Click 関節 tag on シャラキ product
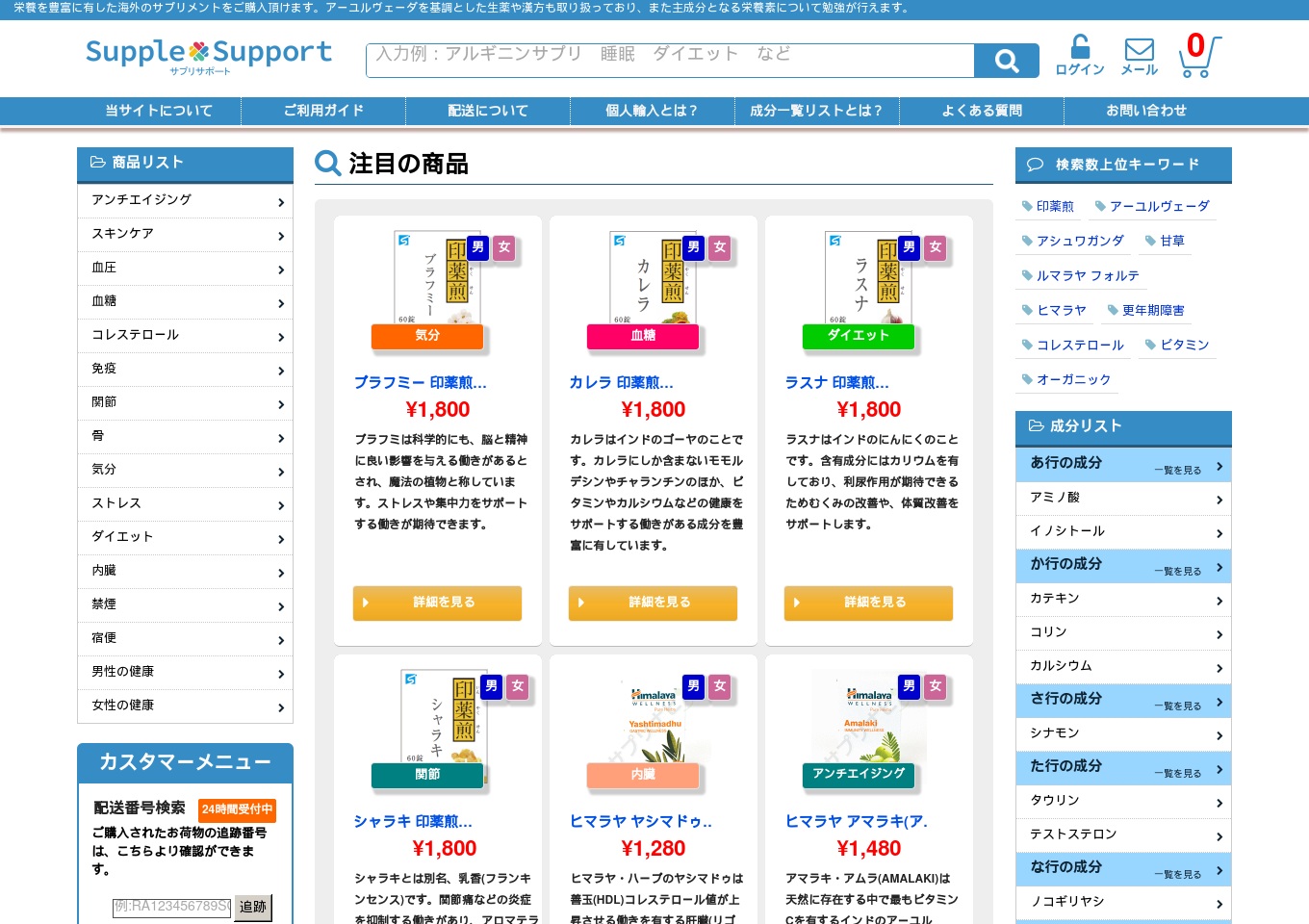The width and height of the screenshot is (1309, 924). pyautogui.click(x=427, y=775)
